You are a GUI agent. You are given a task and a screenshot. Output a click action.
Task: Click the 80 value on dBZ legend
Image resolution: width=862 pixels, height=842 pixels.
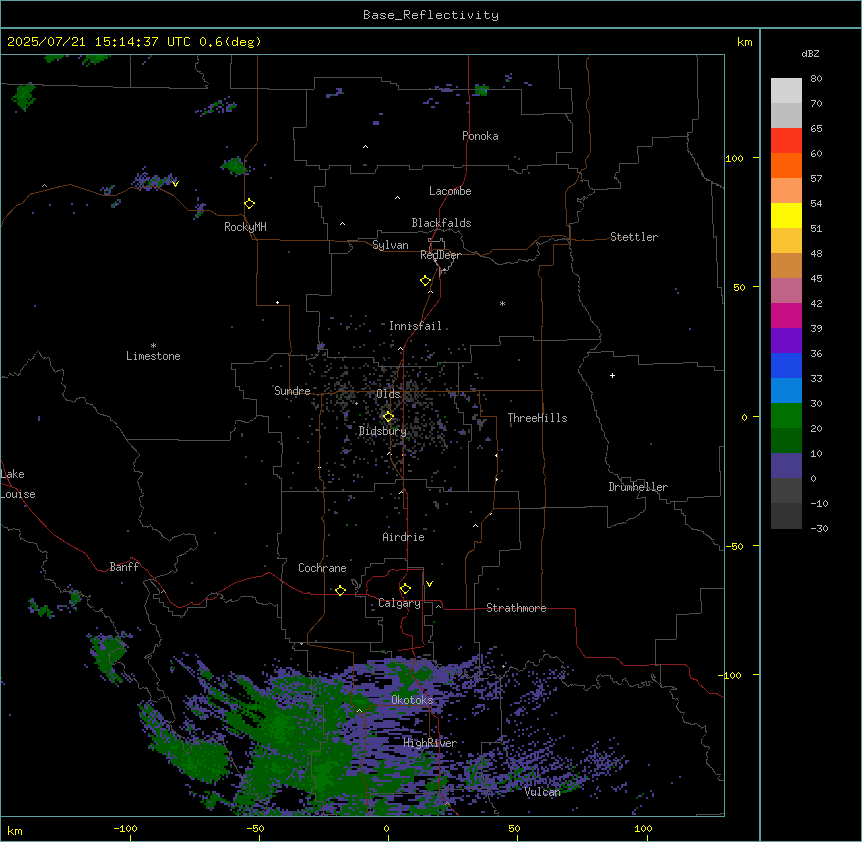(816, 79)
